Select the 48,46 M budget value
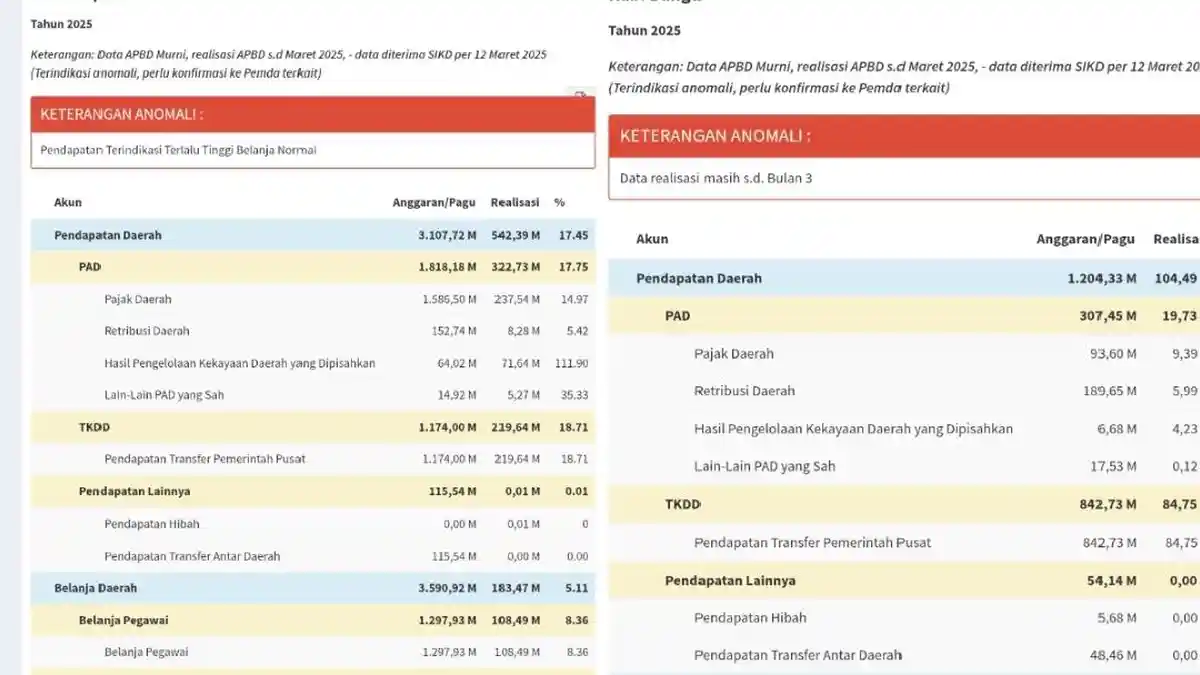 [x=1113, y=655]
